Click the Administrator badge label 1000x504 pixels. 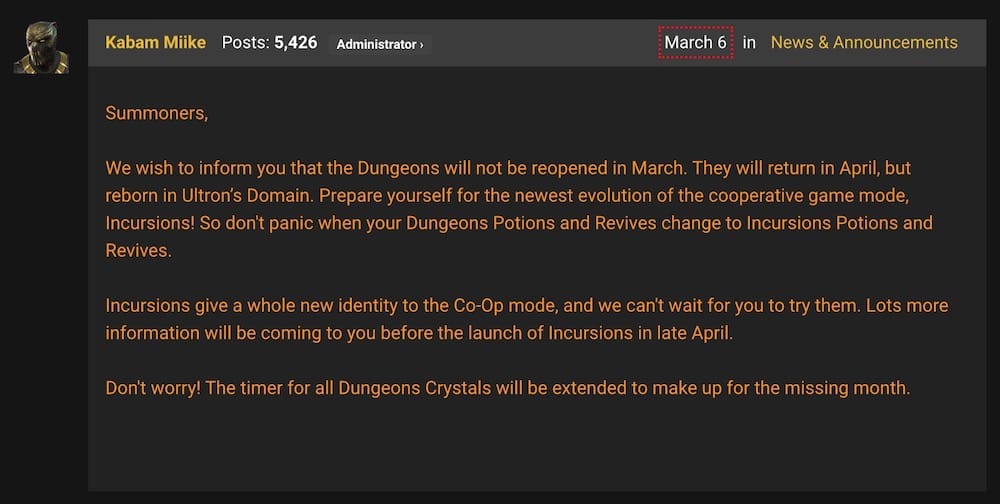[x=374, y=44]
